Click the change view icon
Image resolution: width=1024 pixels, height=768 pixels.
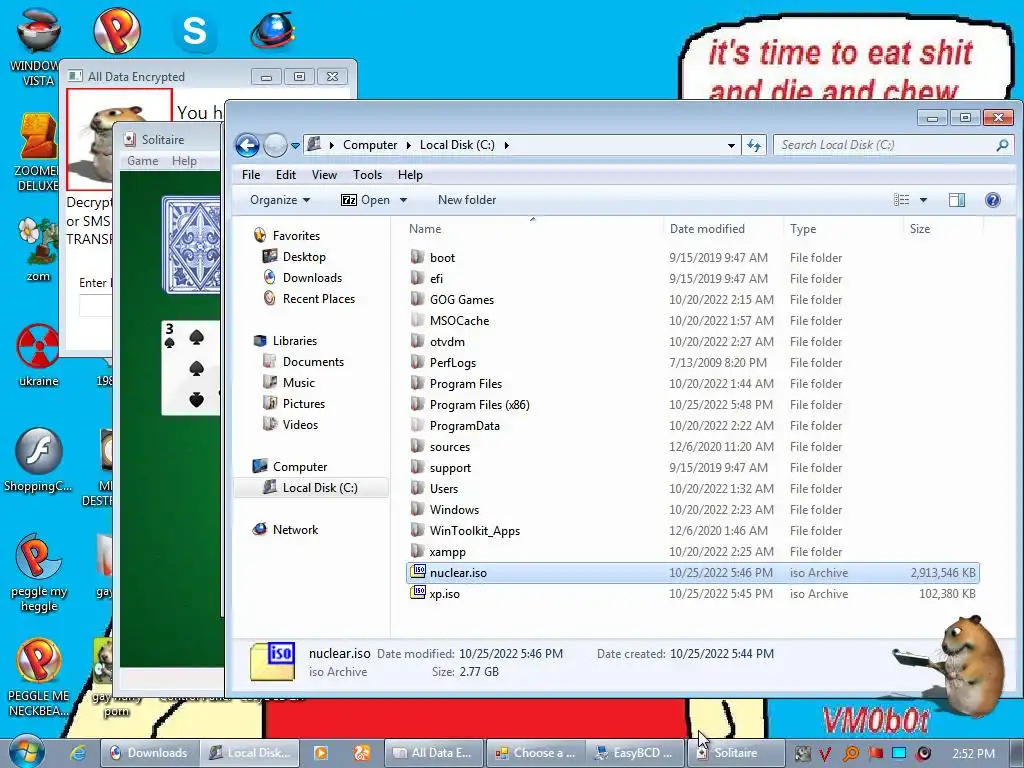(x=901, y=200)
